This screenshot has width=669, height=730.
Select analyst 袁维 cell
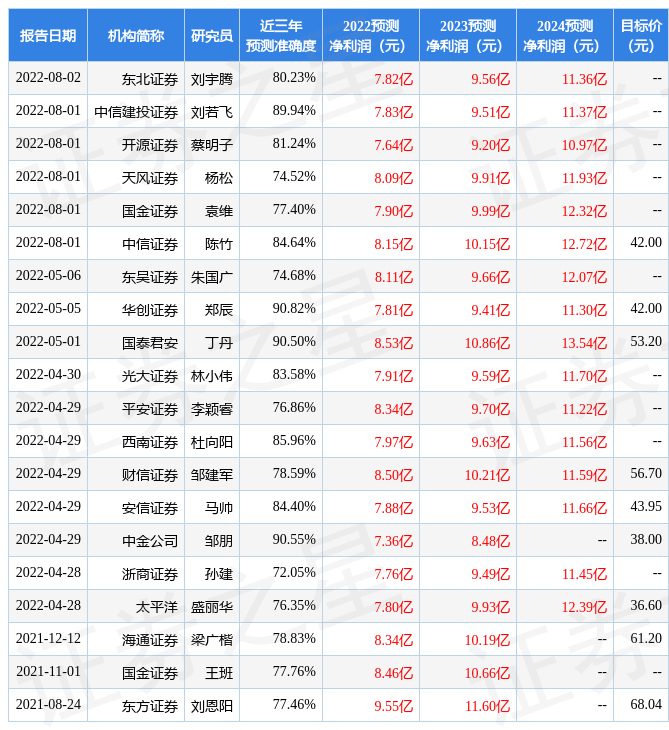click(x=211, y=211)
